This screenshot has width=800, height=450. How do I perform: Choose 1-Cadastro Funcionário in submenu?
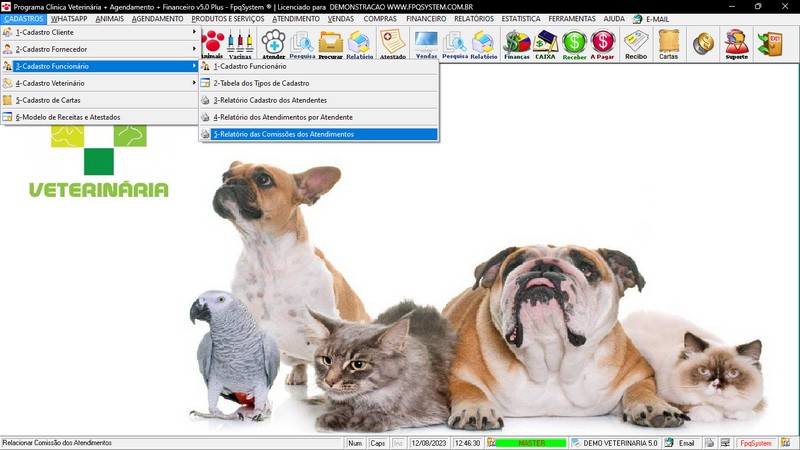point(319,66)
